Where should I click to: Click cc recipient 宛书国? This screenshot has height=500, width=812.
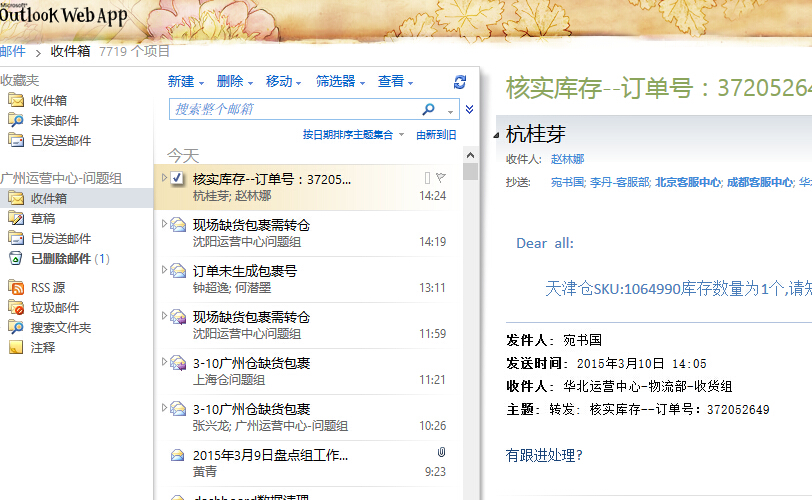pos(568,182)
